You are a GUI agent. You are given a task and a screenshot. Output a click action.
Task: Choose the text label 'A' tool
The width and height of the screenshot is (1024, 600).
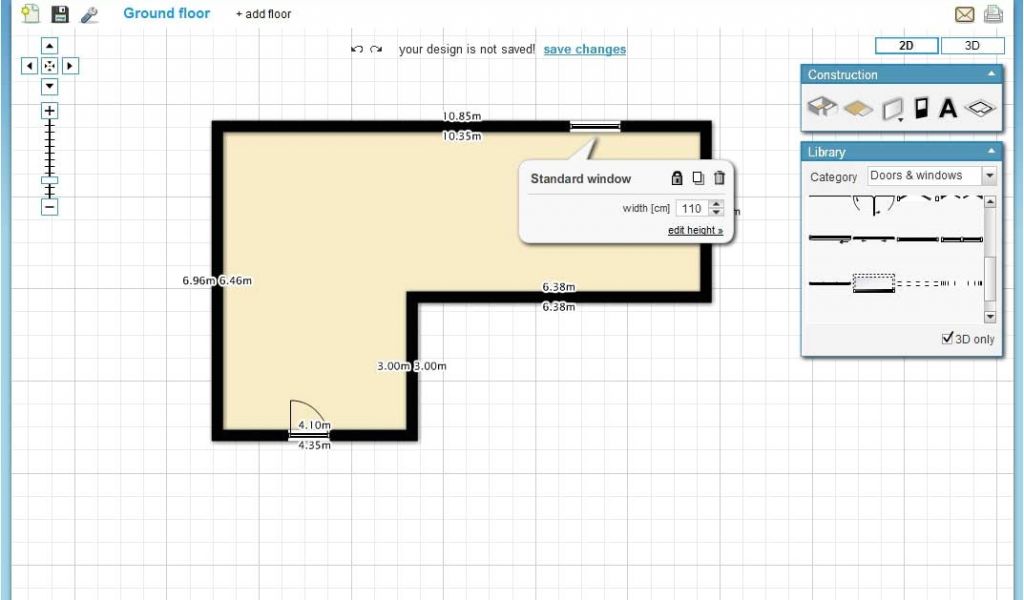pos(948,109)
